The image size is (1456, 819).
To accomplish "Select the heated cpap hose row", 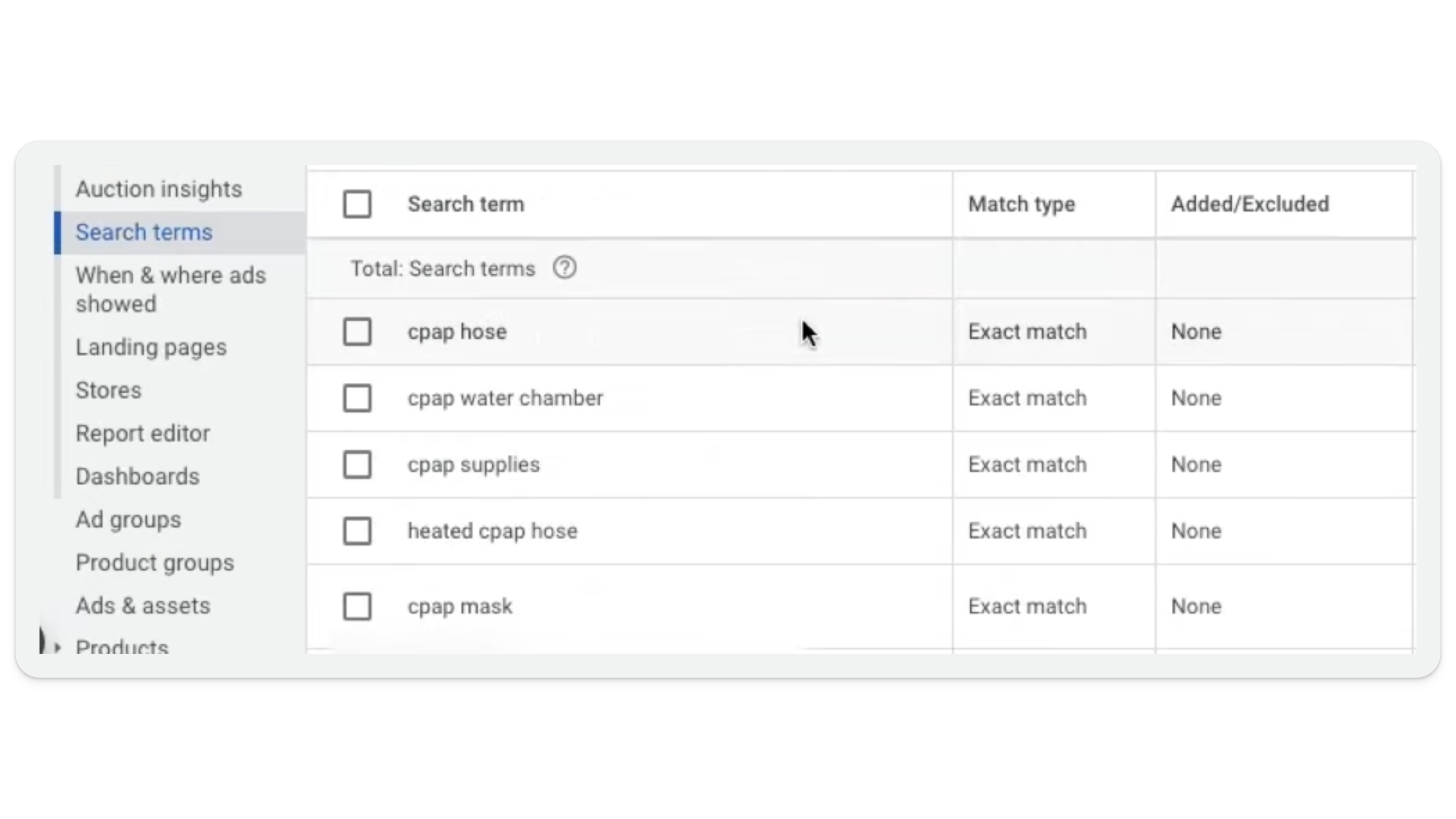I will coord(357,531).
